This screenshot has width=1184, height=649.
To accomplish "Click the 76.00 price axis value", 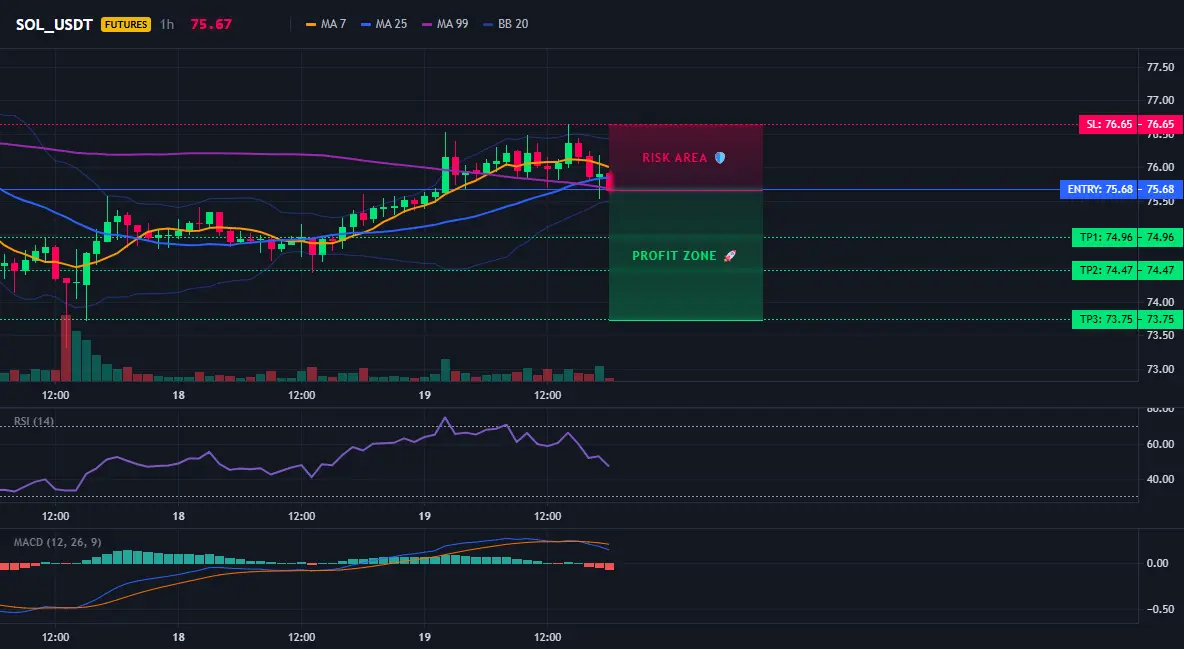I will pyautogui.click(x=1160, y=167).
